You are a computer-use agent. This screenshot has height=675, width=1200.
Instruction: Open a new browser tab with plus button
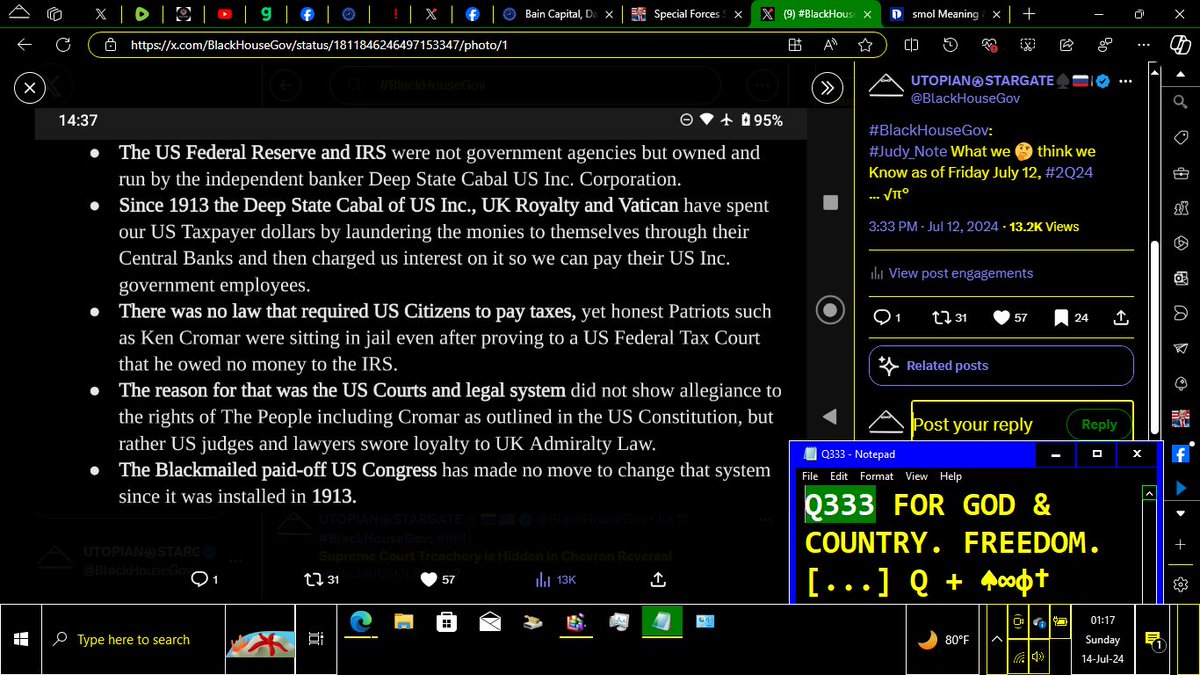1029,14
